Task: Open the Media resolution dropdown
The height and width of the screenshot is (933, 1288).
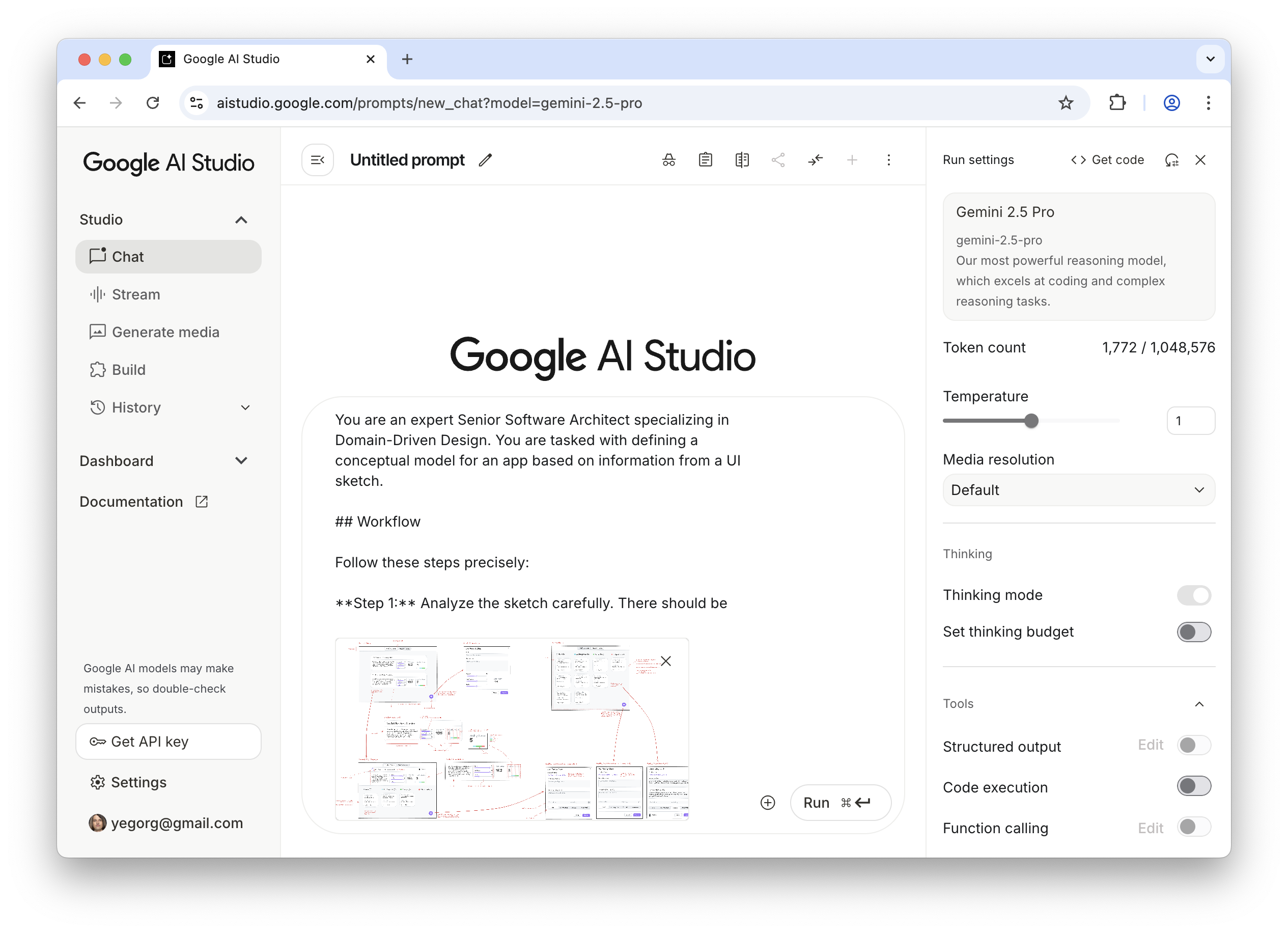Action: [x=1078, y=490]
